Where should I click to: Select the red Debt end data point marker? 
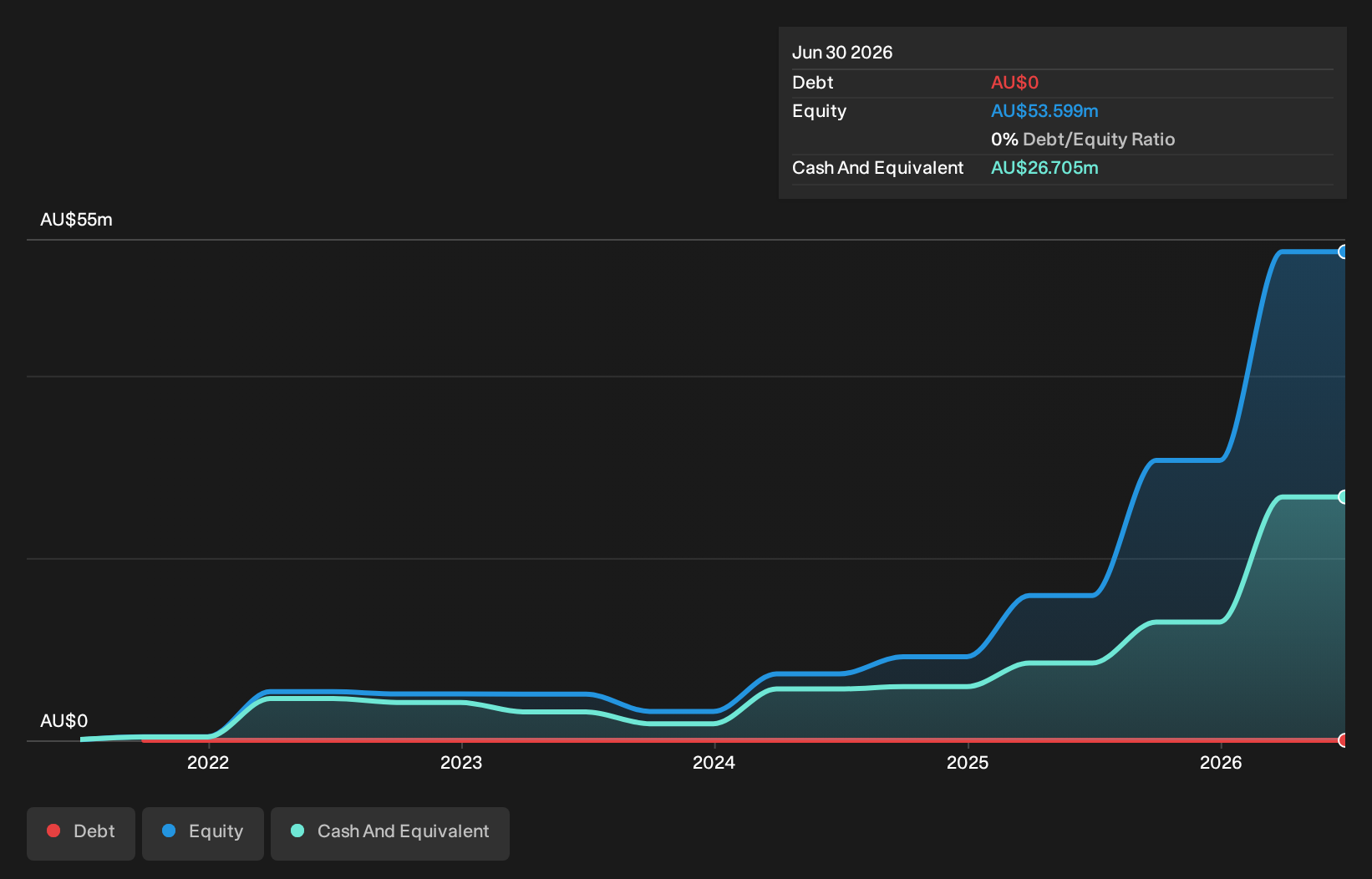(1344, 740)
